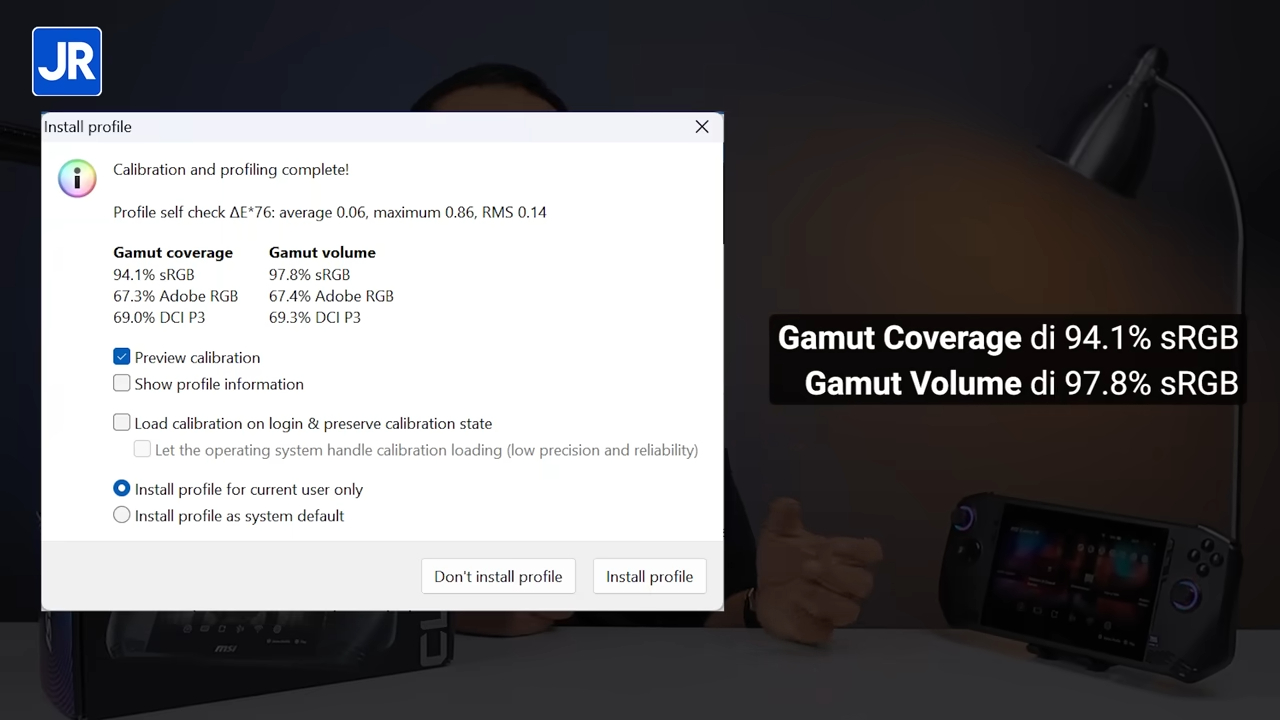
Task: Click the Profile self check result line
Action: tap(330, 212)
